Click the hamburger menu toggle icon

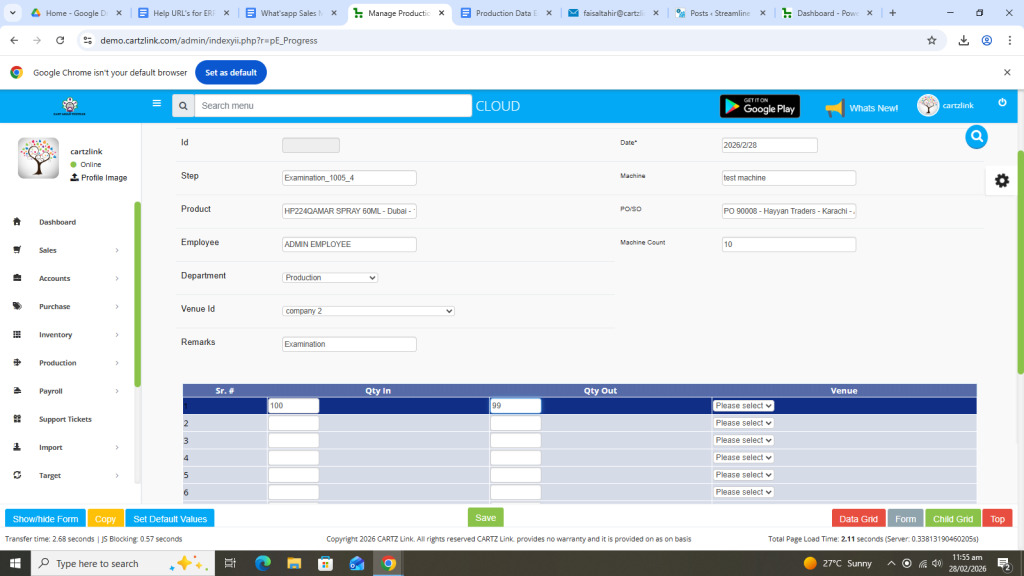pyautogui.click(x=156, y=103)
